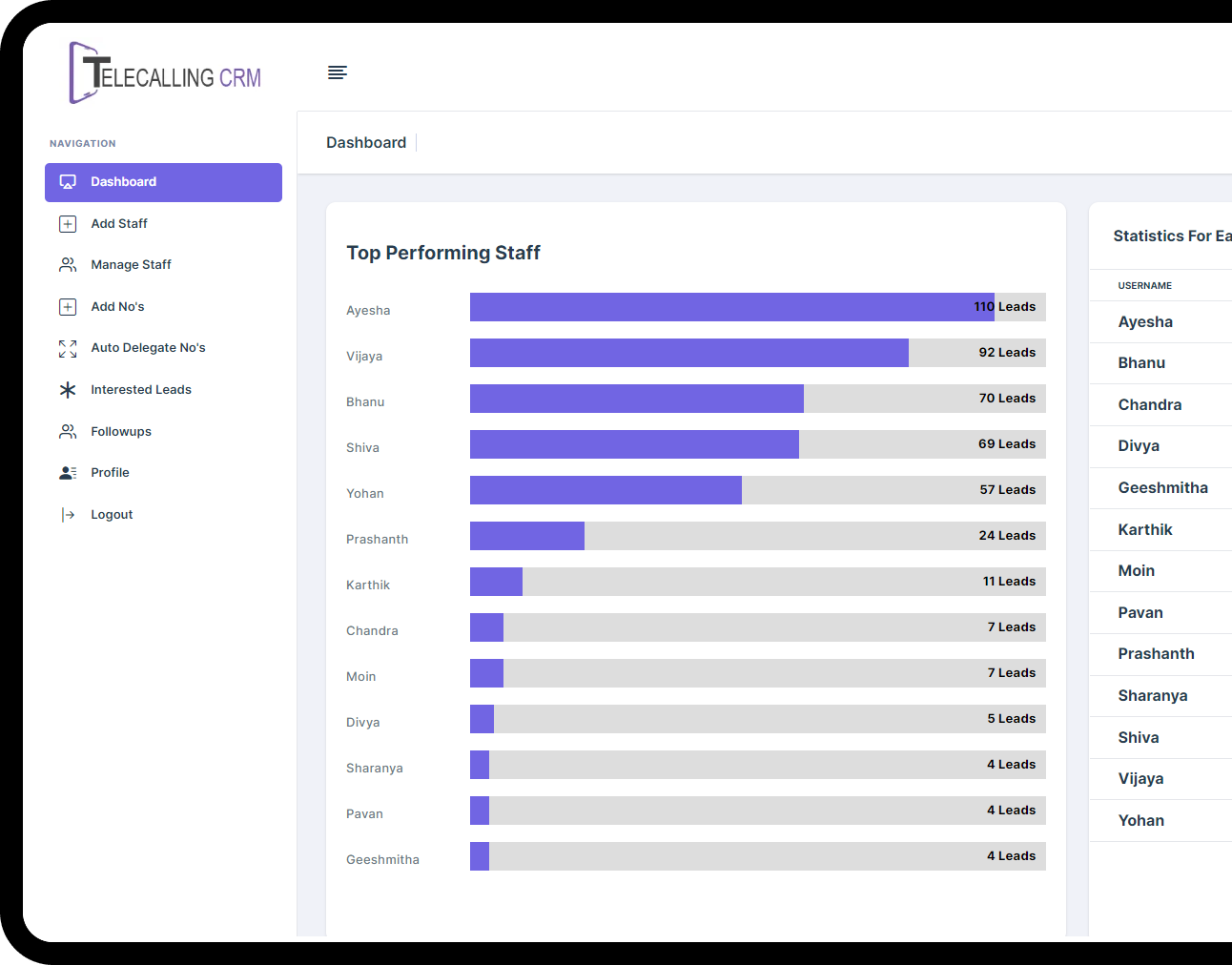Open Interested Leads page
Viewport: 1232px width, 965px height.
tap(163, 390)
